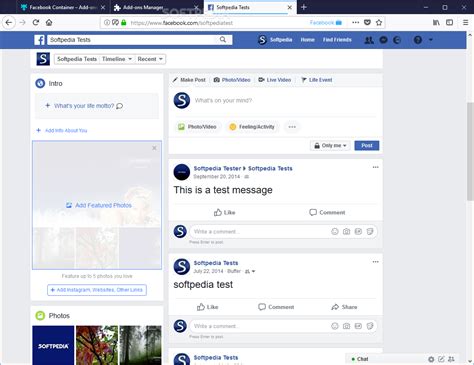This screenshot has width=474, height=365.
Task: Click Photo/Video button below composer
Action: click(x=197, y=127)
